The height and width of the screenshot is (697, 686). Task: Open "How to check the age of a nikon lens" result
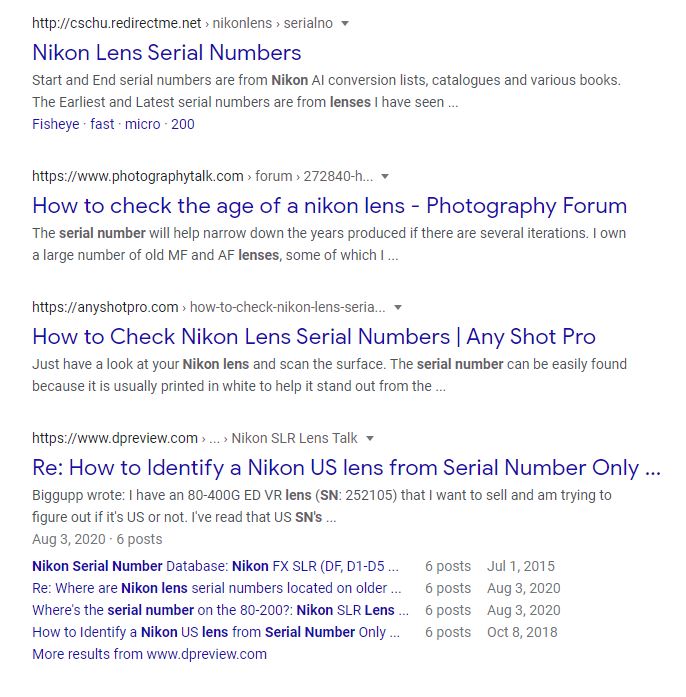pyautogui.click(x=329, y=206)
